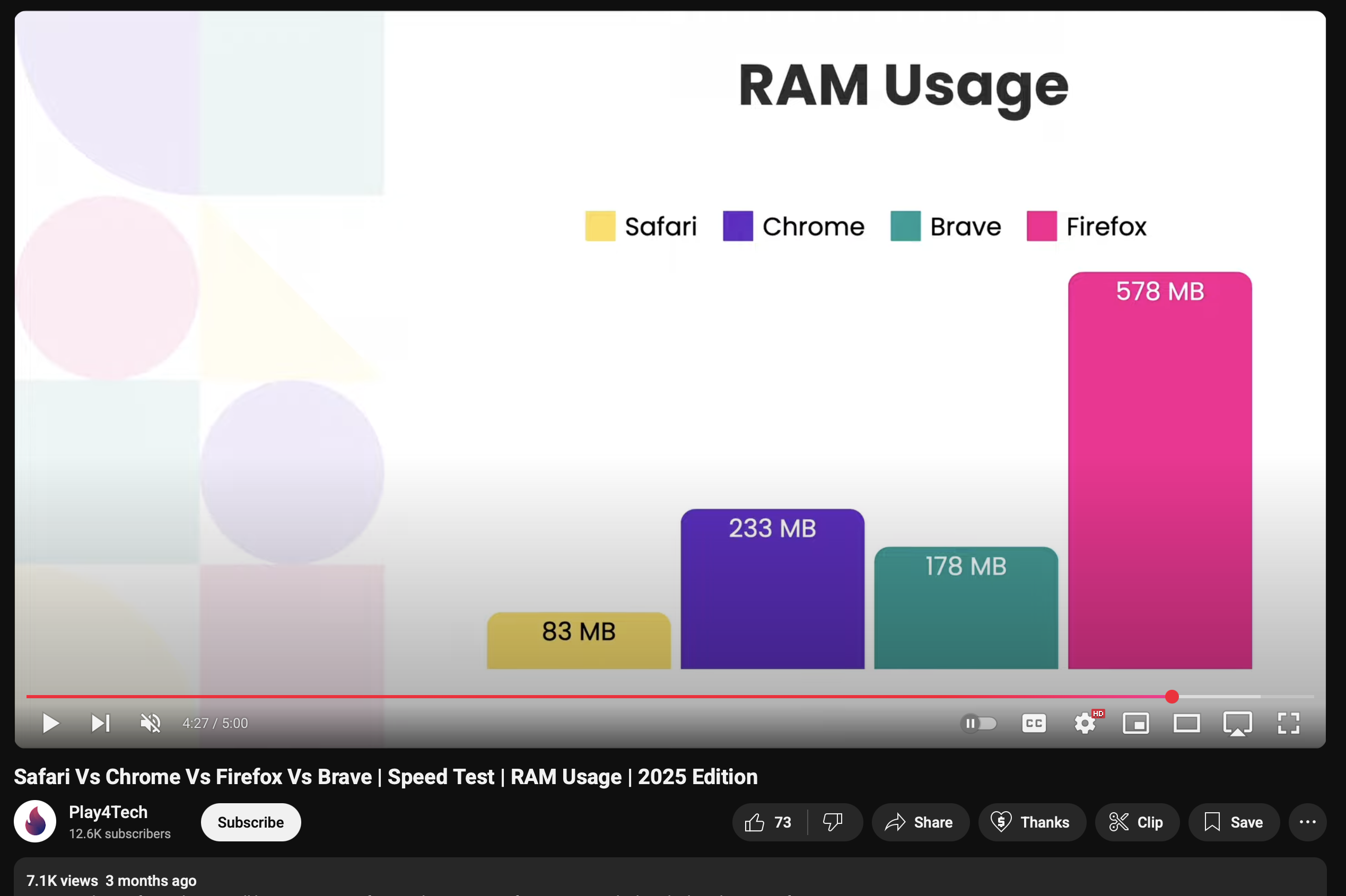Open the three-dot more actions menu

(1307, 822)
